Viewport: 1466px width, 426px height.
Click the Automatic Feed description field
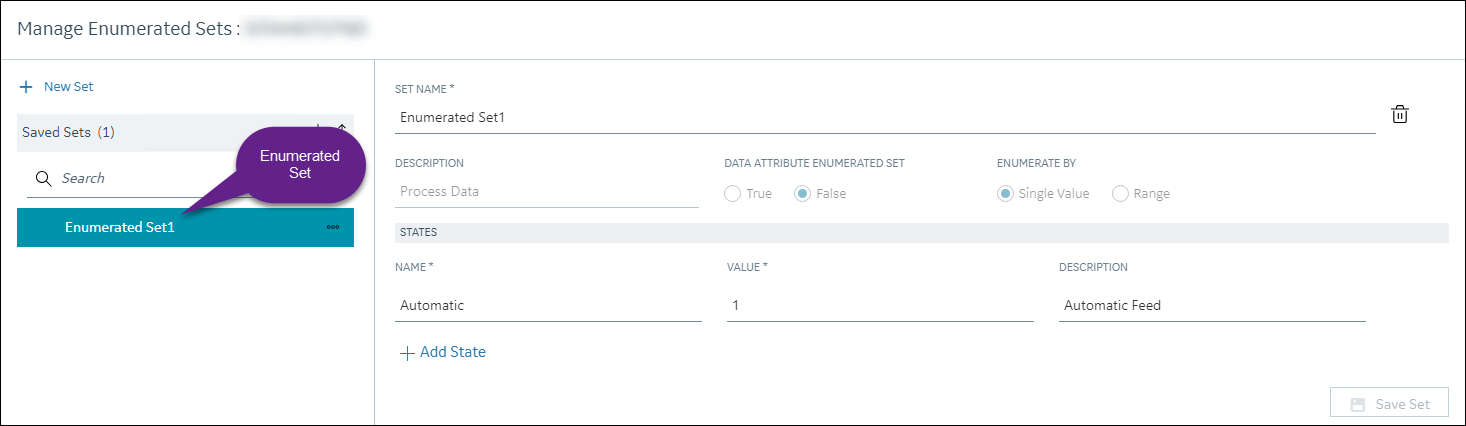tap(1212, 305)
